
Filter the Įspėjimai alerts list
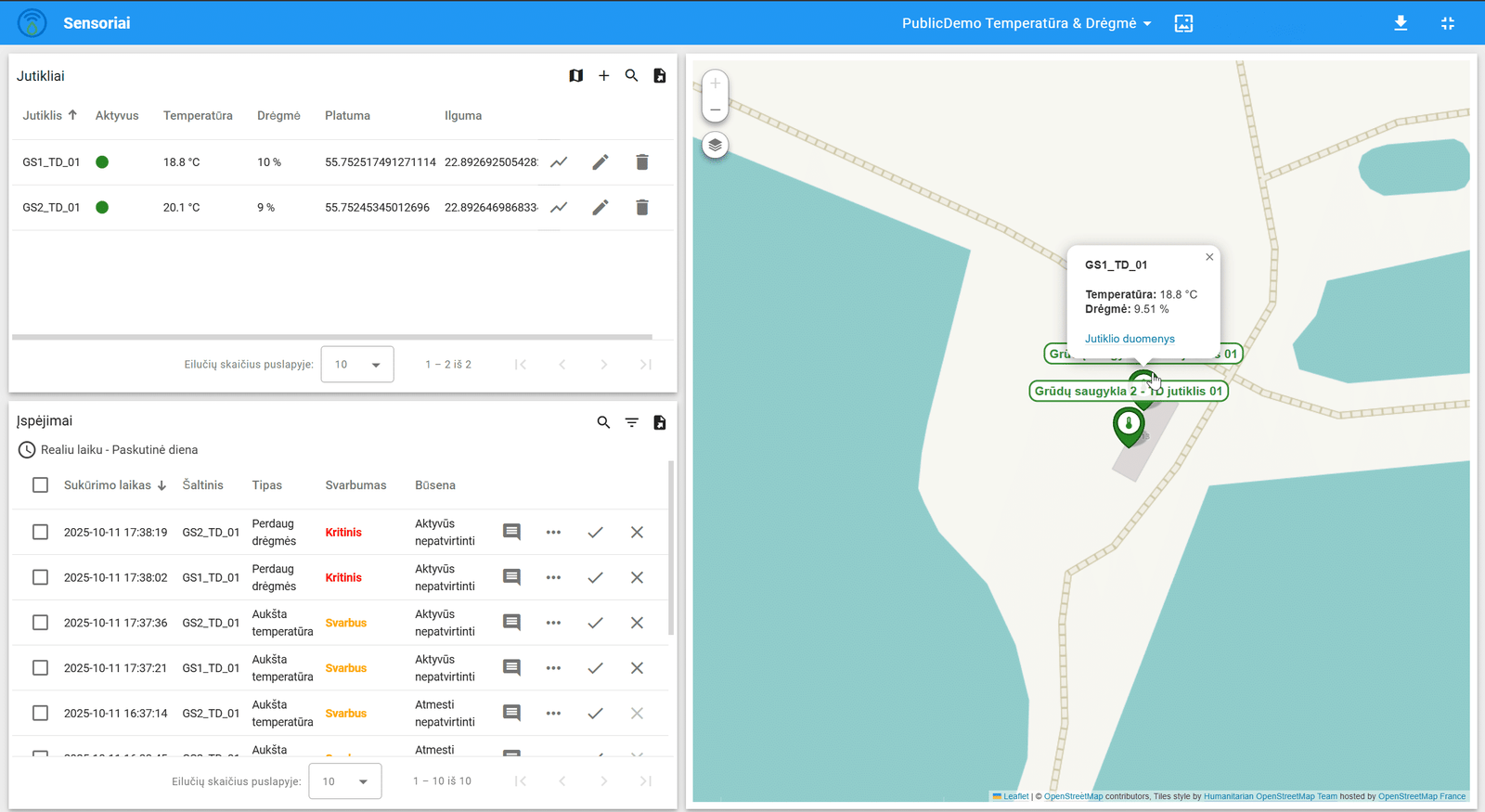tap(631, 422)
